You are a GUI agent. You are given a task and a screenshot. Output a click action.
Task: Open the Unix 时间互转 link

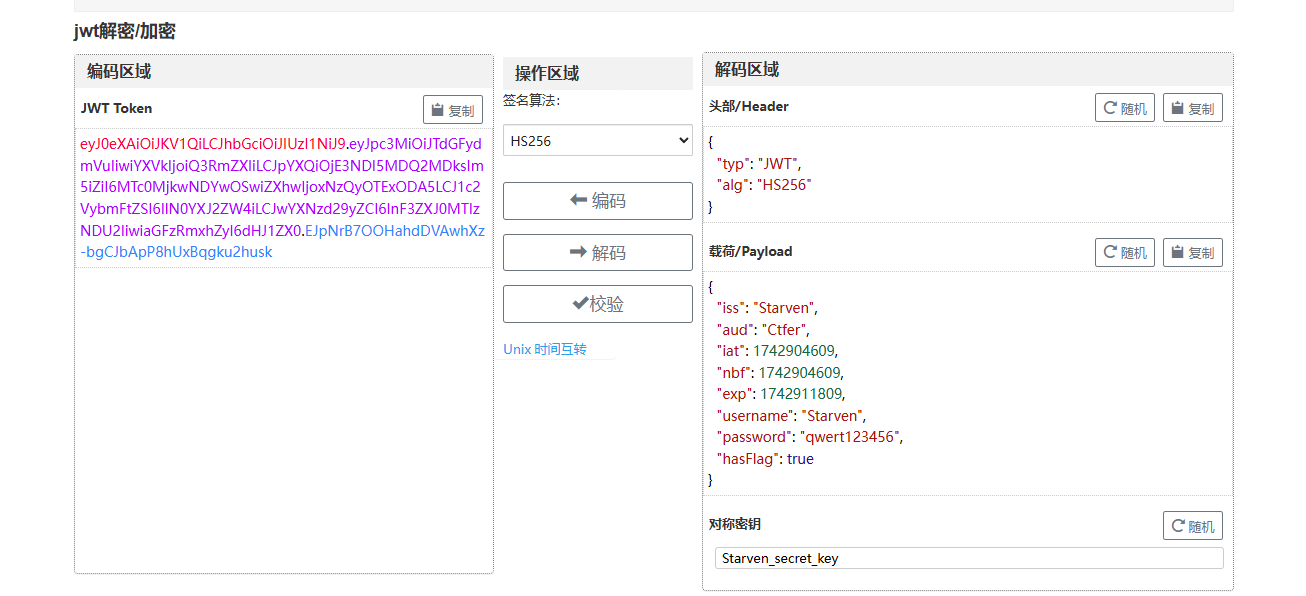pos(545,349)
